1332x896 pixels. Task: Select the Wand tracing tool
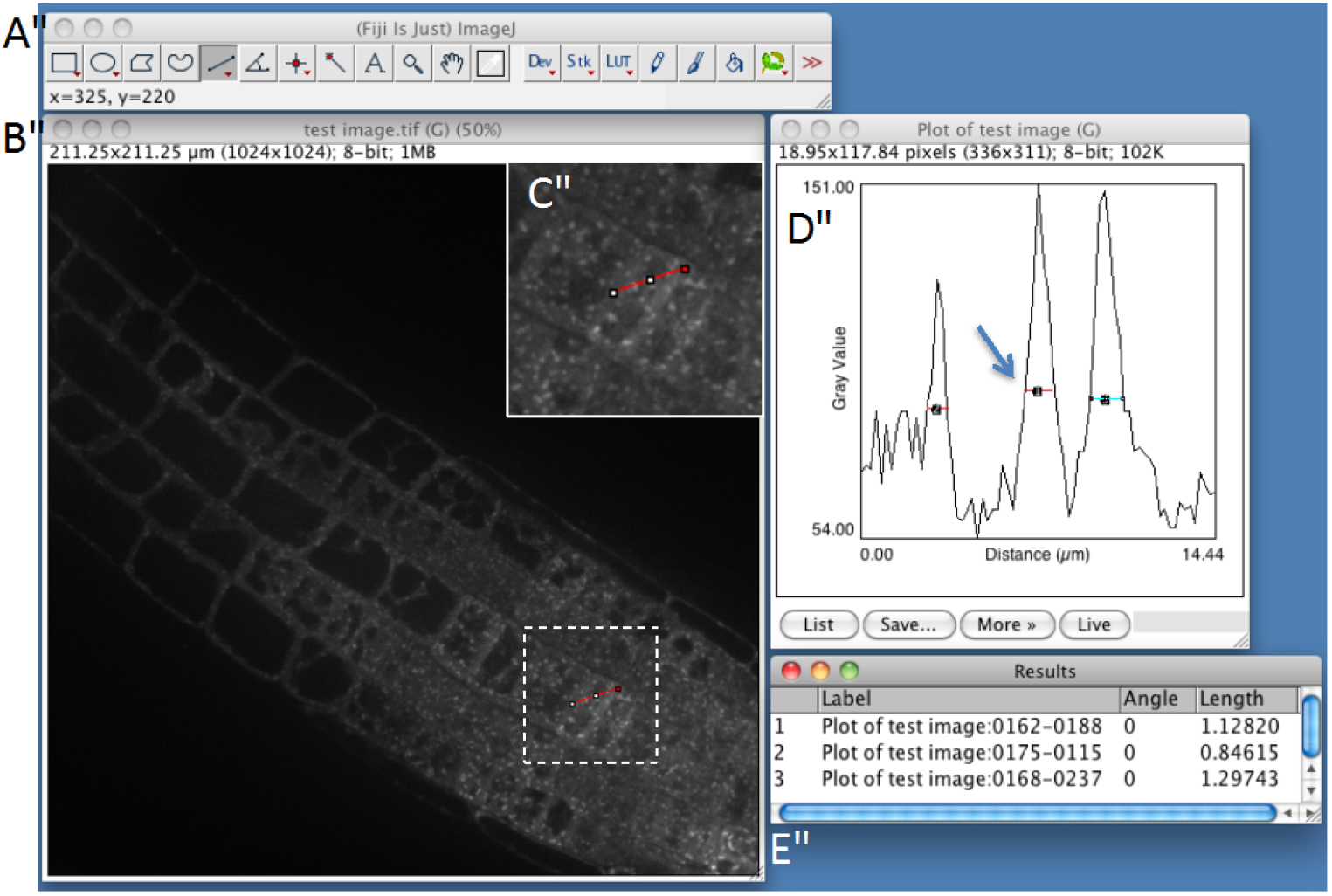point(335,63)
